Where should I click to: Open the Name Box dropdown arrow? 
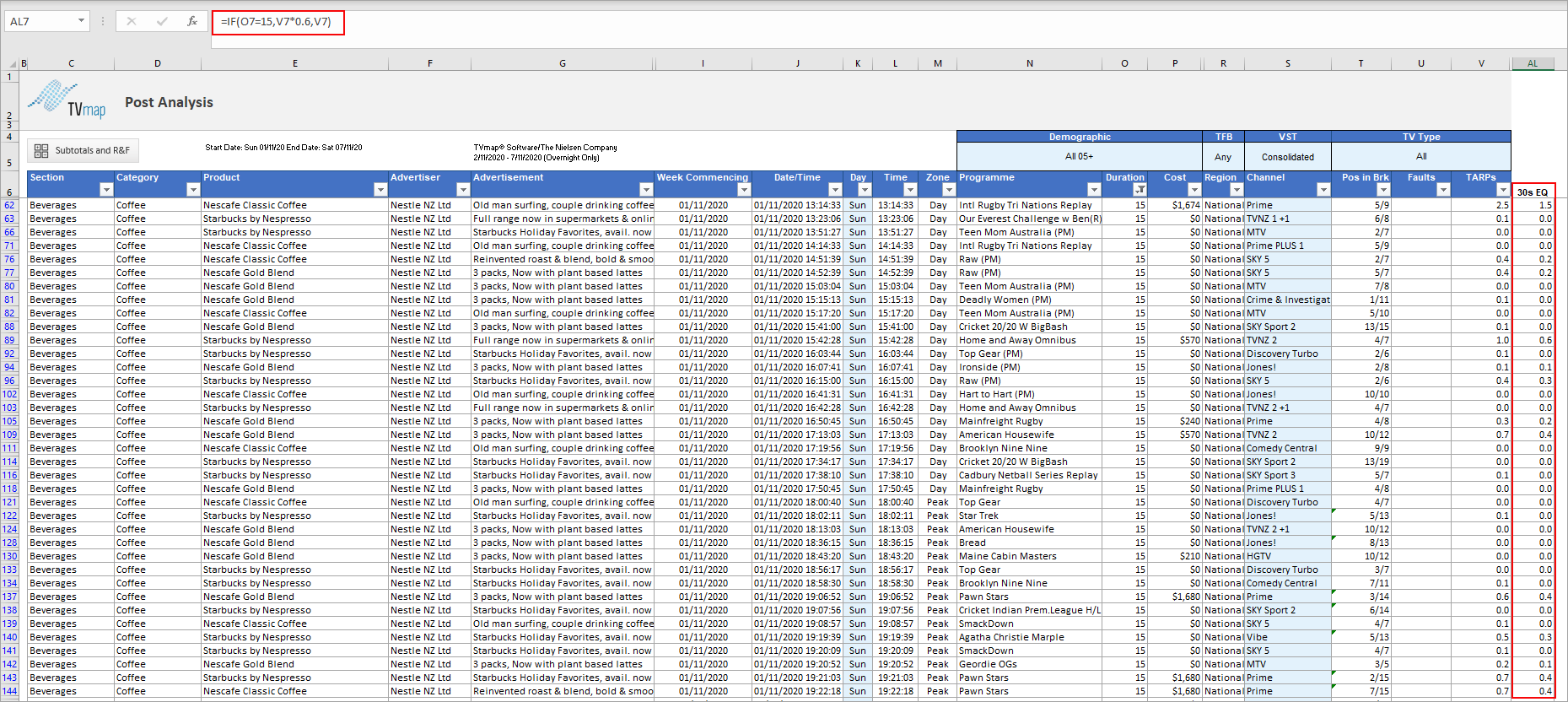tap(82, 21)
